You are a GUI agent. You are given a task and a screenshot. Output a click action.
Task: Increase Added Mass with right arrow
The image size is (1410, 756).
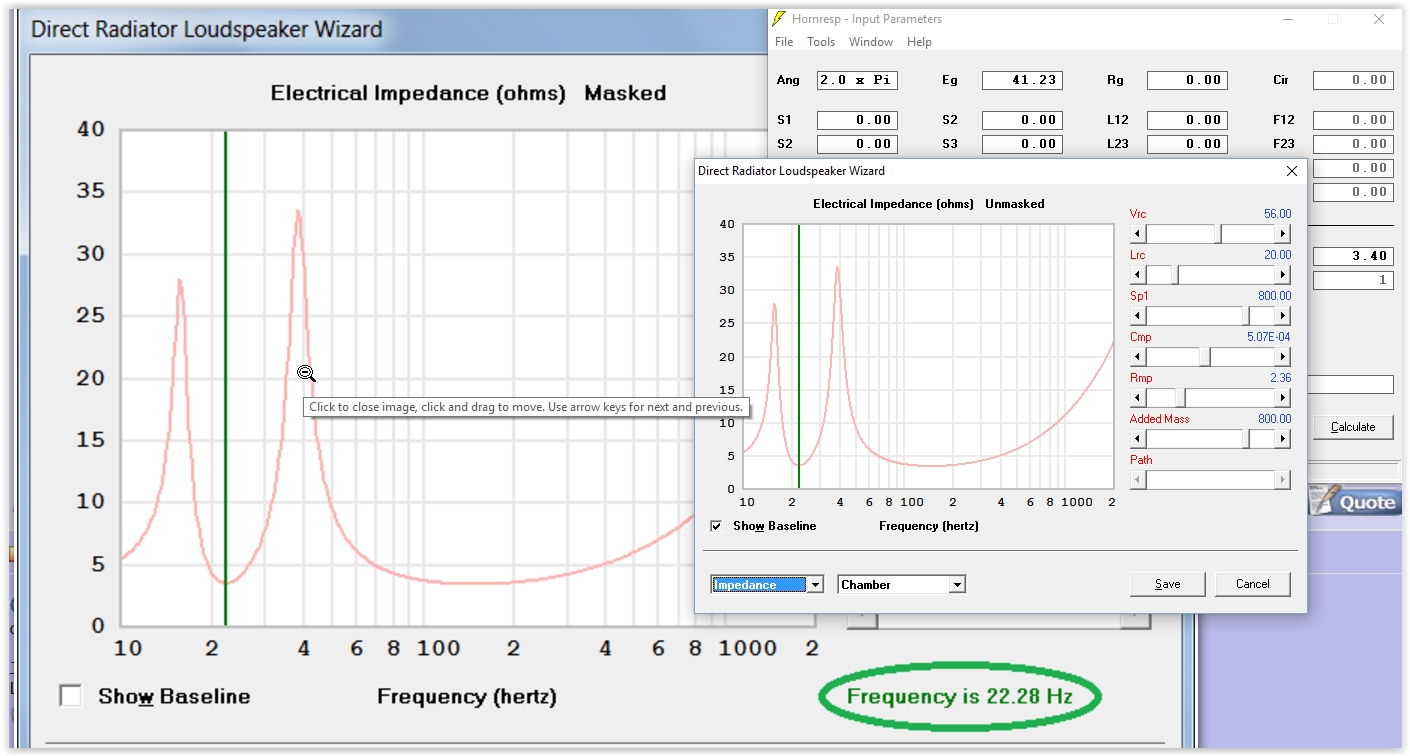(1283, 439)
